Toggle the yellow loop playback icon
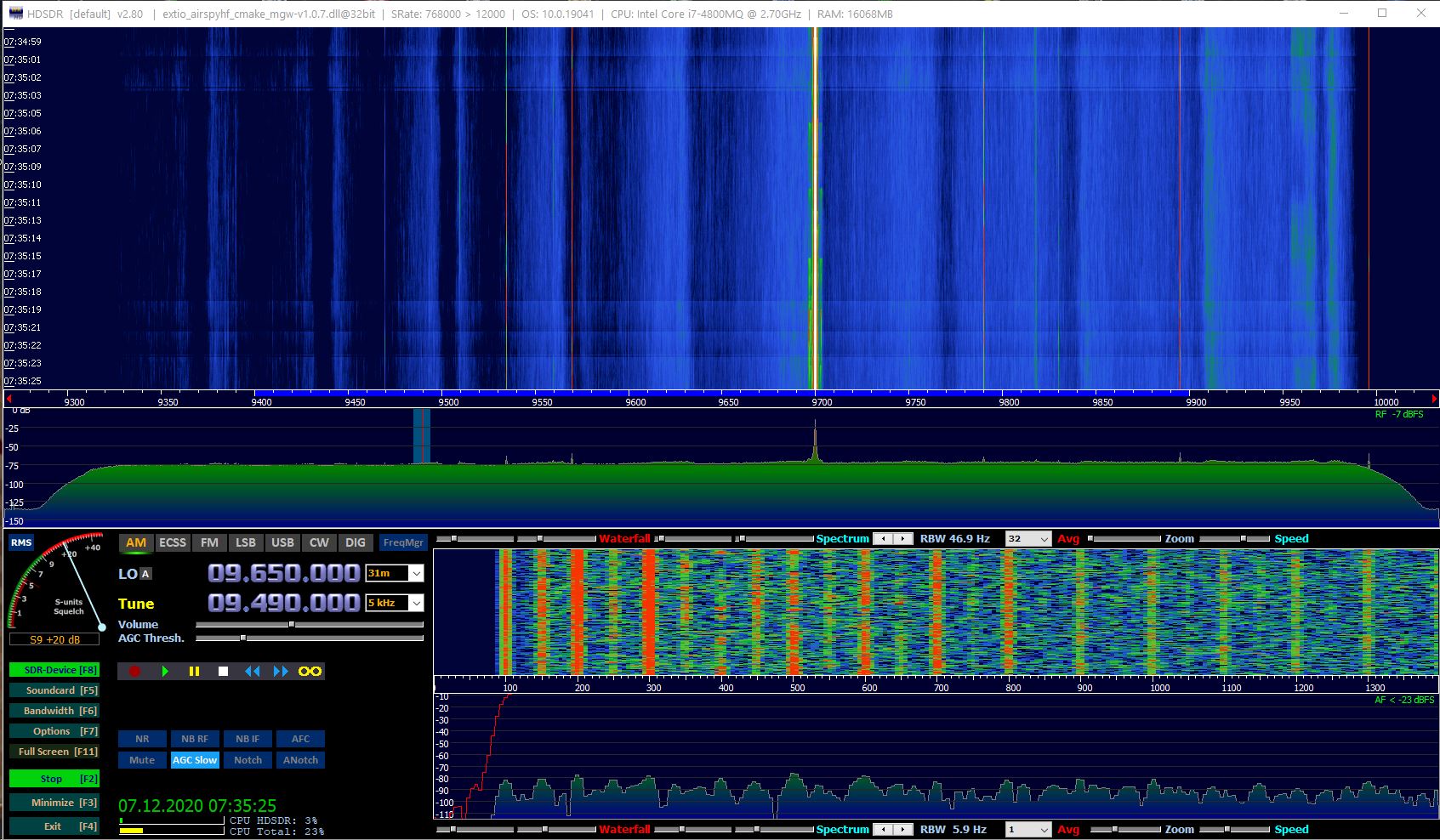The height and width of the screenshot is (840, 1440). (310, 671)
